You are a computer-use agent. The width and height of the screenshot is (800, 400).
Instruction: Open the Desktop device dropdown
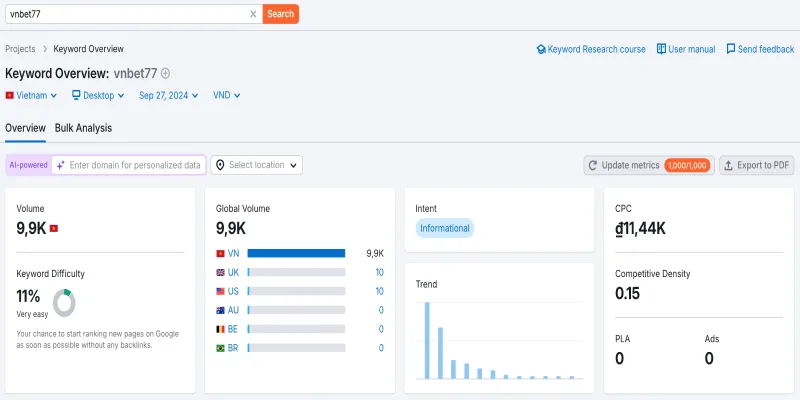pyautogui.click(x=98, y=95)
